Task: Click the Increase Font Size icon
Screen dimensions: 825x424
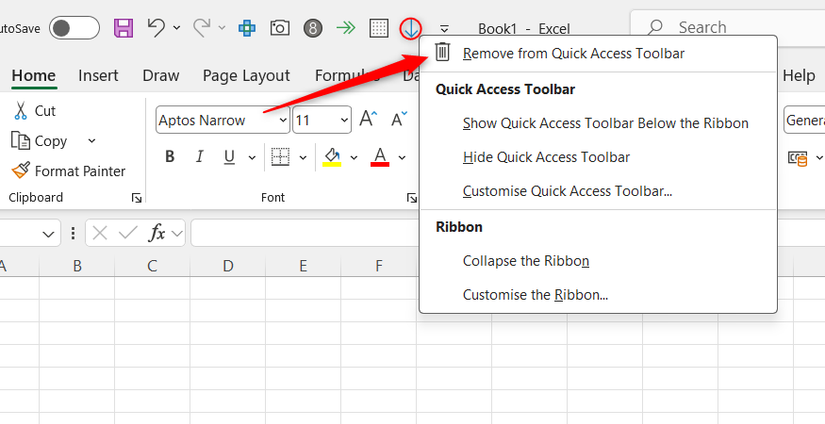Action: click(368, 119)
